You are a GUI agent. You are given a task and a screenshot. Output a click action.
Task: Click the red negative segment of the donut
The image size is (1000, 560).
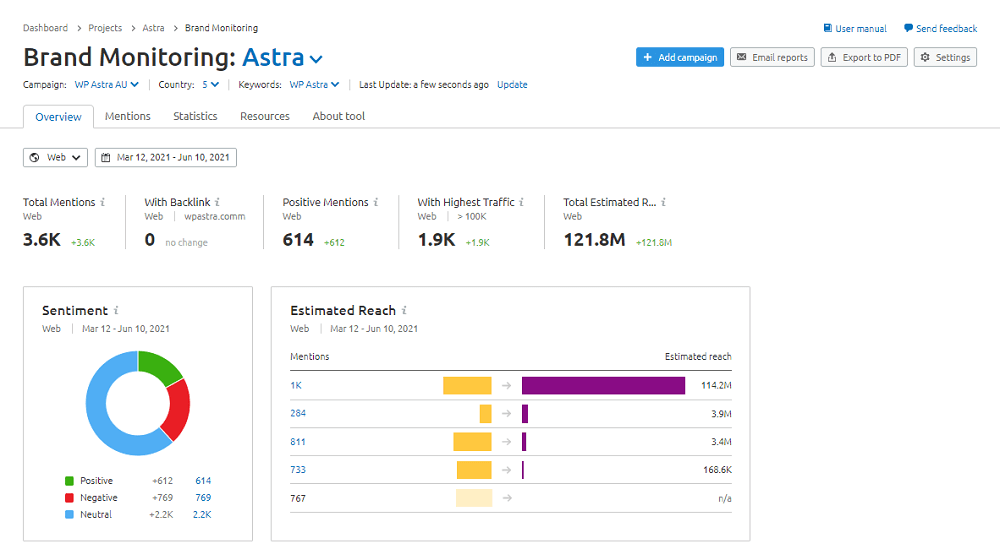178,410
